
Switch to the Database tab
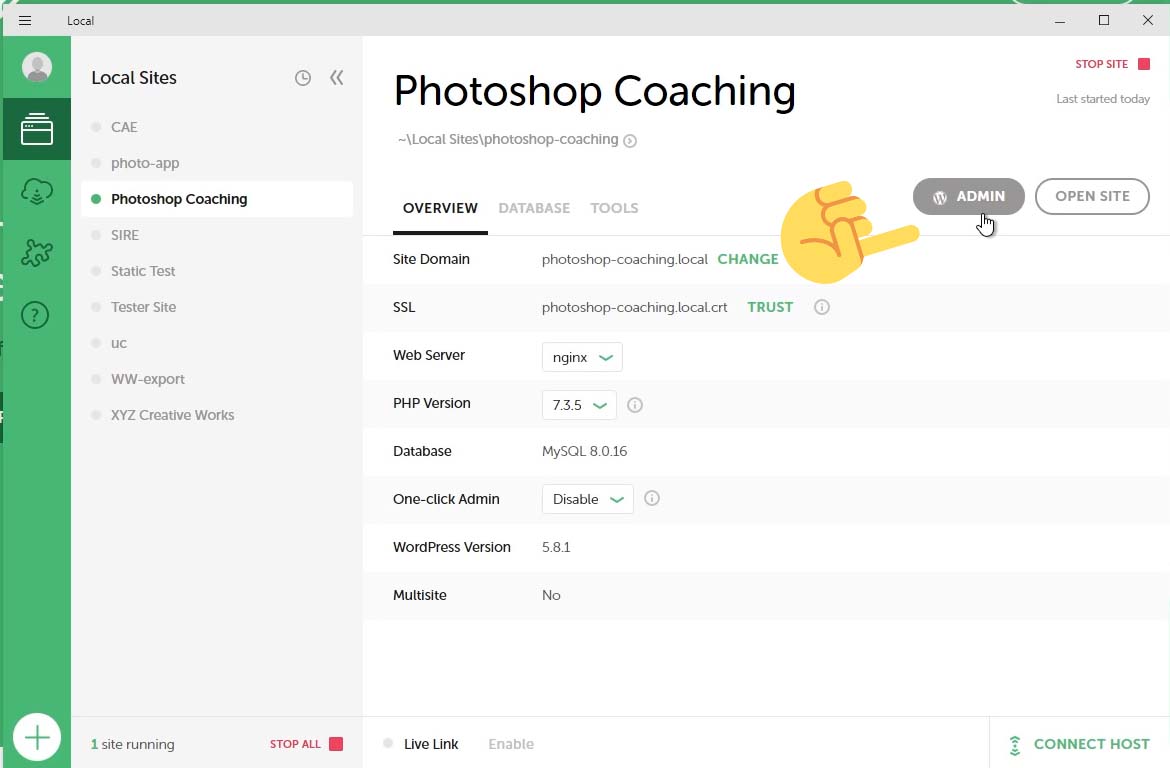534,208
